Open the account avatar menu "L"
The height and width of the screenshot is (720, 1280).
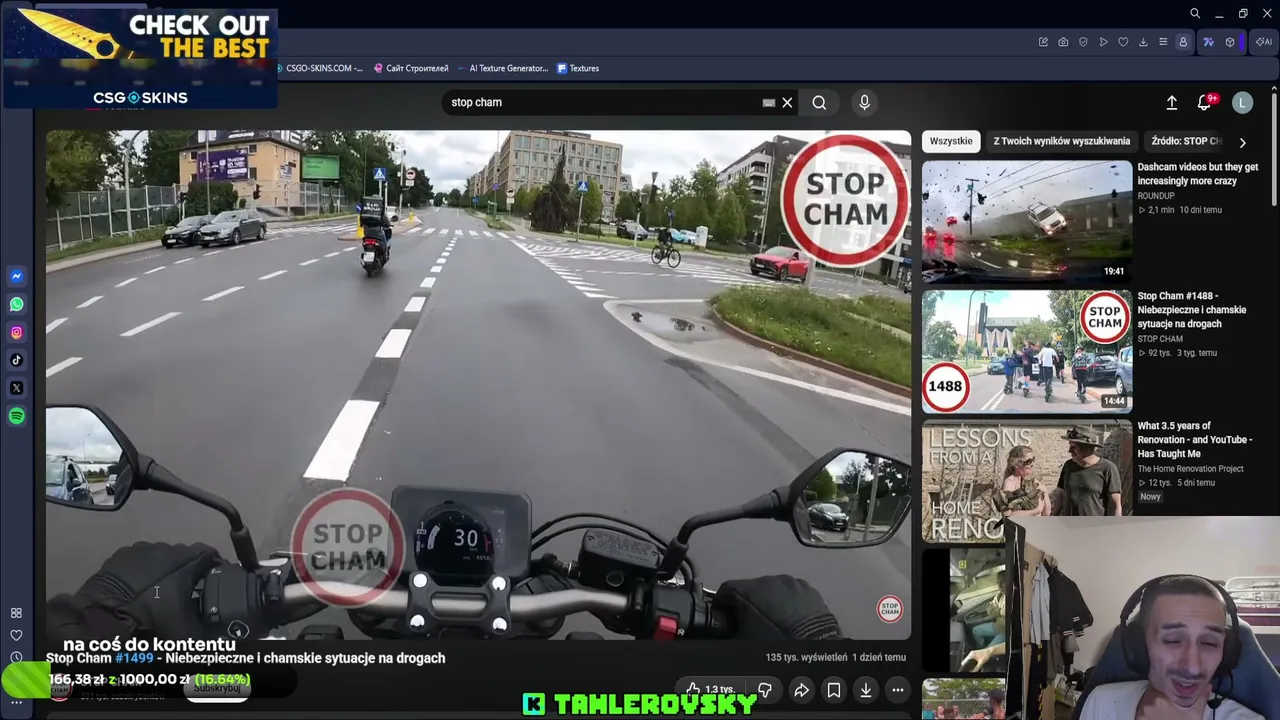pos(1242,102)
